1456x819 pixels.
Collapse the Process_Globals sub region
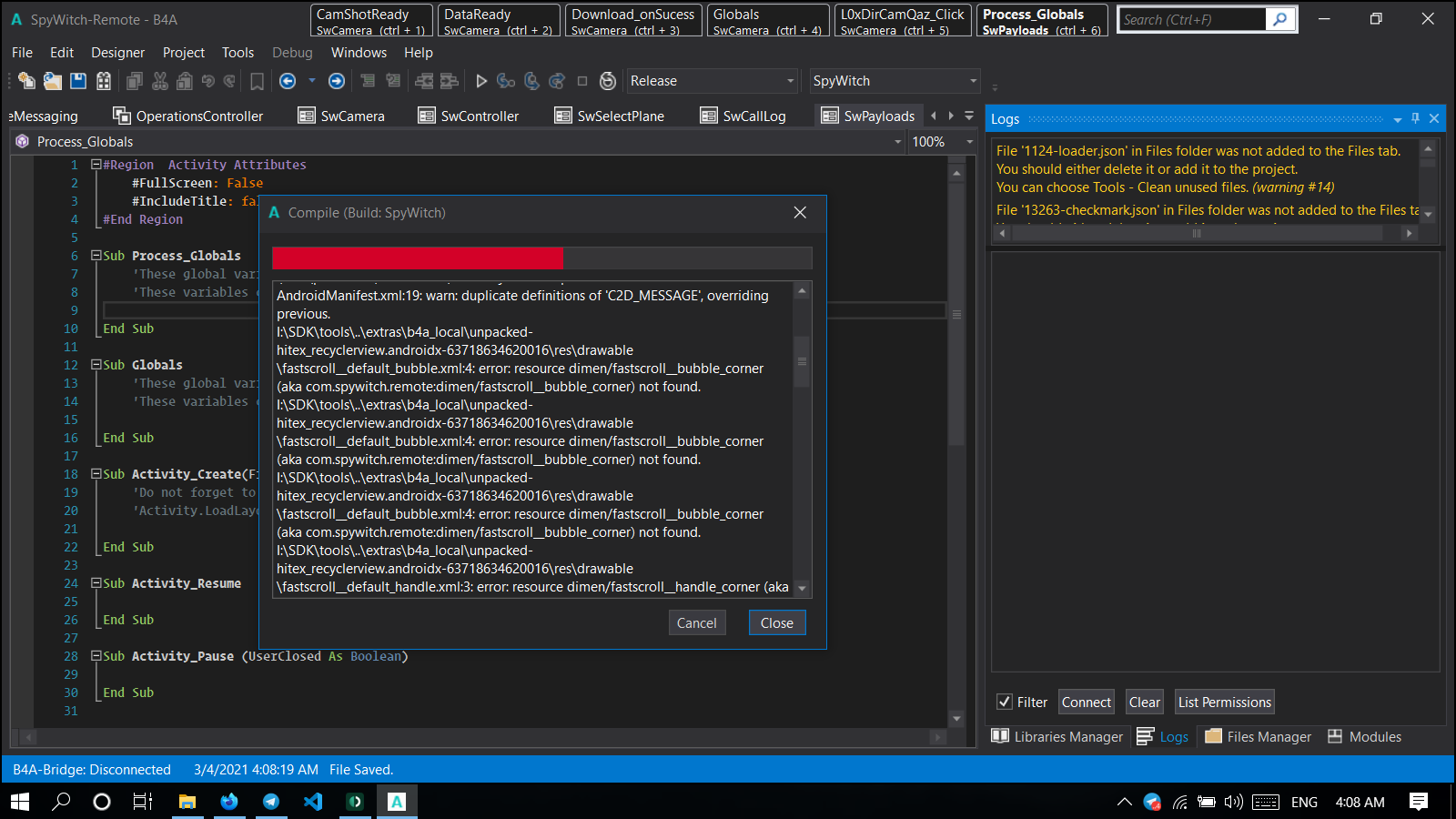96,256
